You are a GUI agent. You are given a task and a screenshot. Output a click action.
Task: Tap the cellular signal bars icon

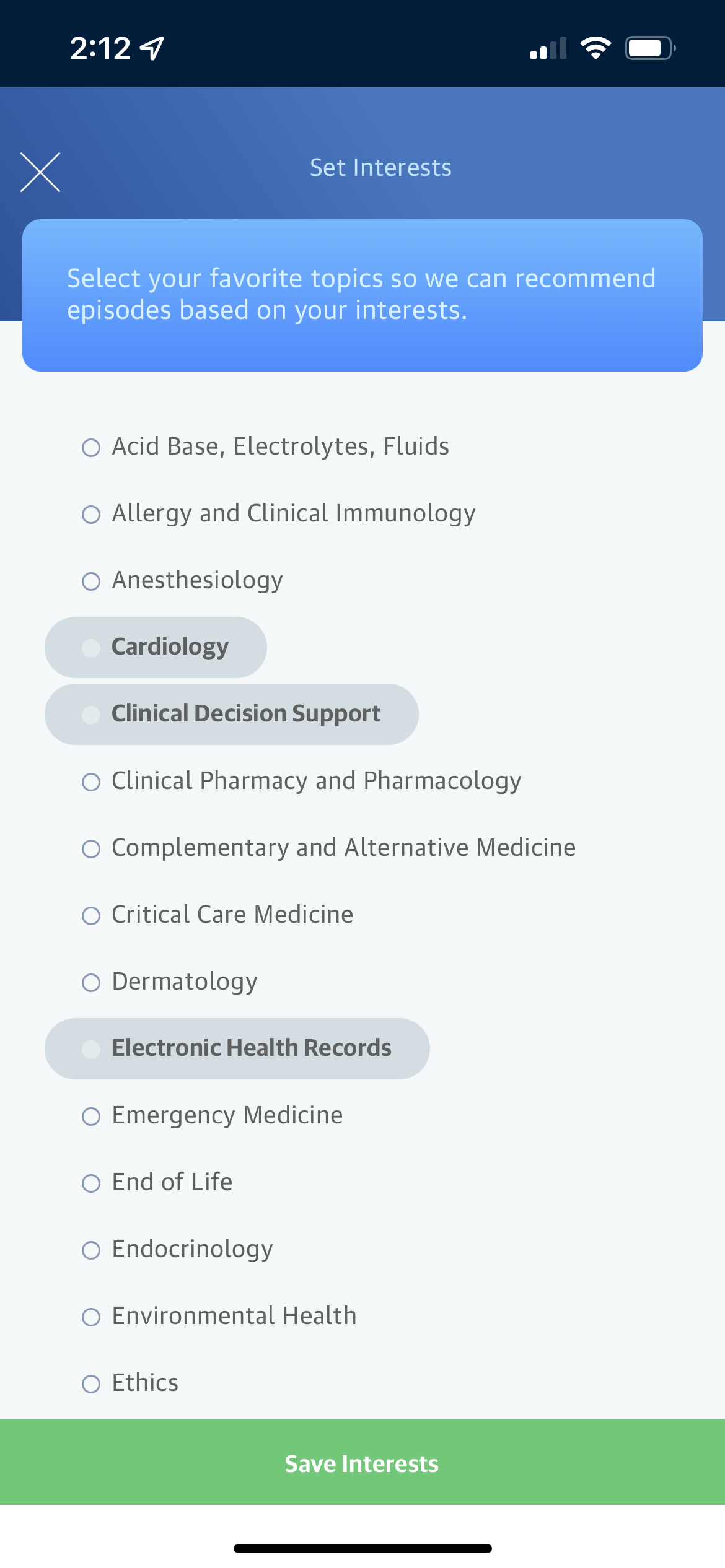pos(548,48)
